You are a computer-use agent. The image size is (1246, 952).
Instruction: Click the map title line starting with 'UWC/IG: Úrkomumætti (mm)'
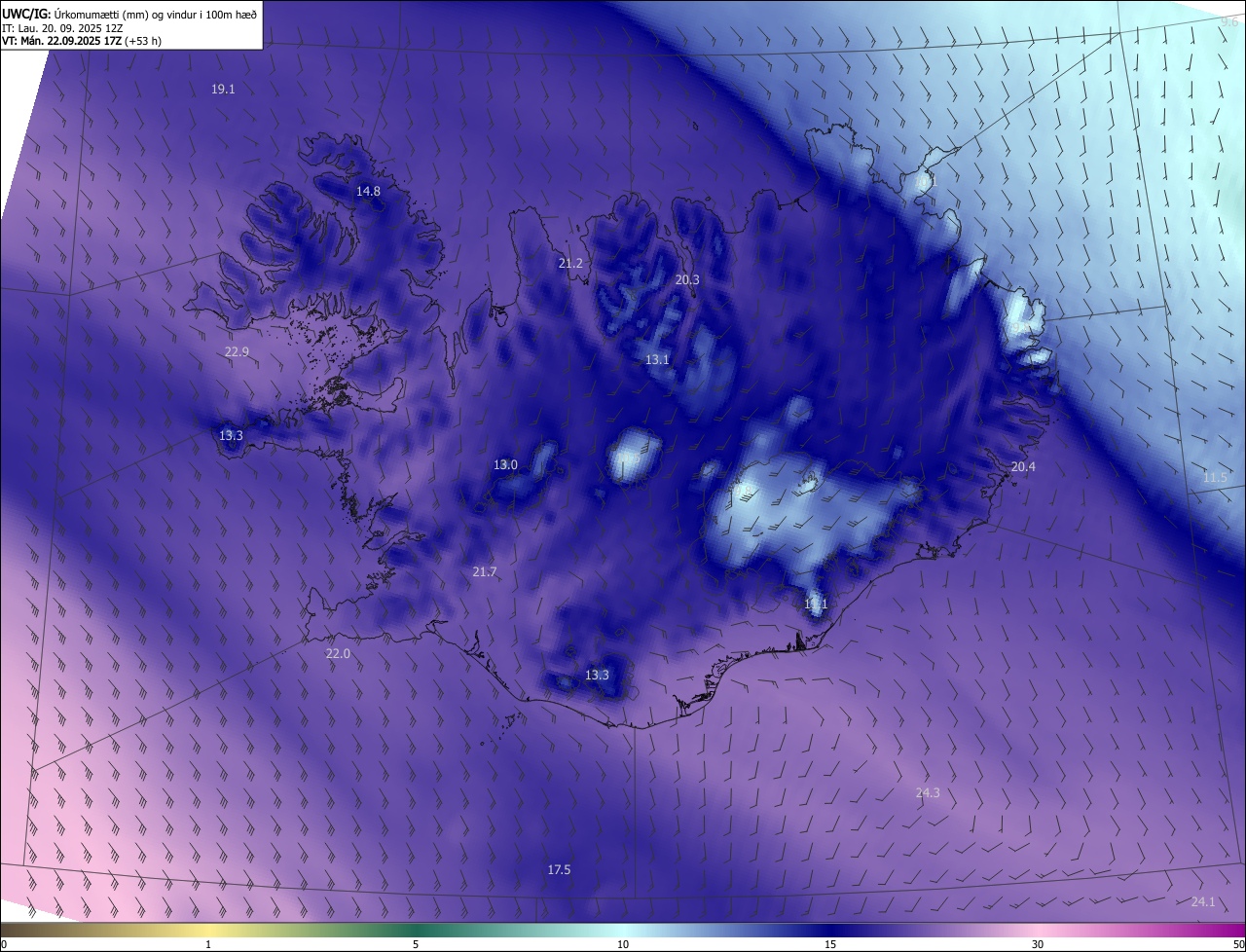129,14
